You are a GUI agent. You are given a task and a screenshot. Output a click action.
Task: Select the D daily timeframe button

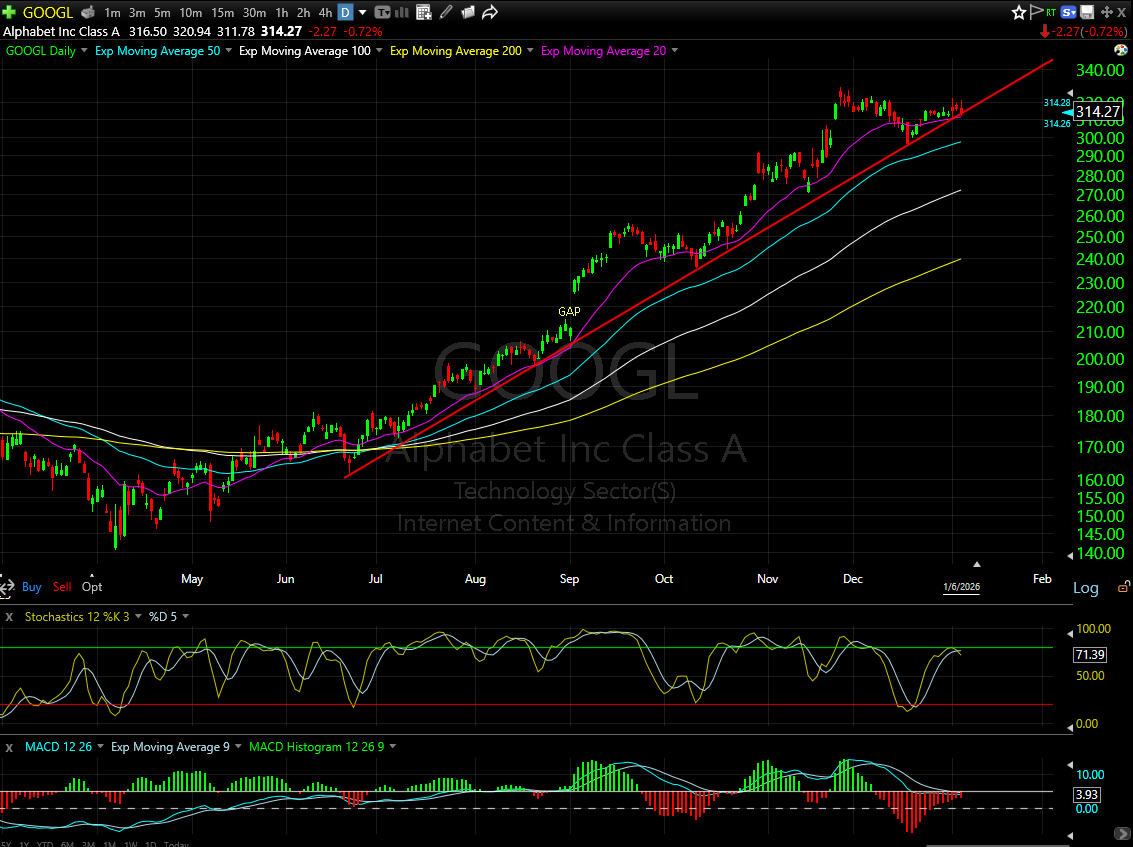(x=345, y=12)
